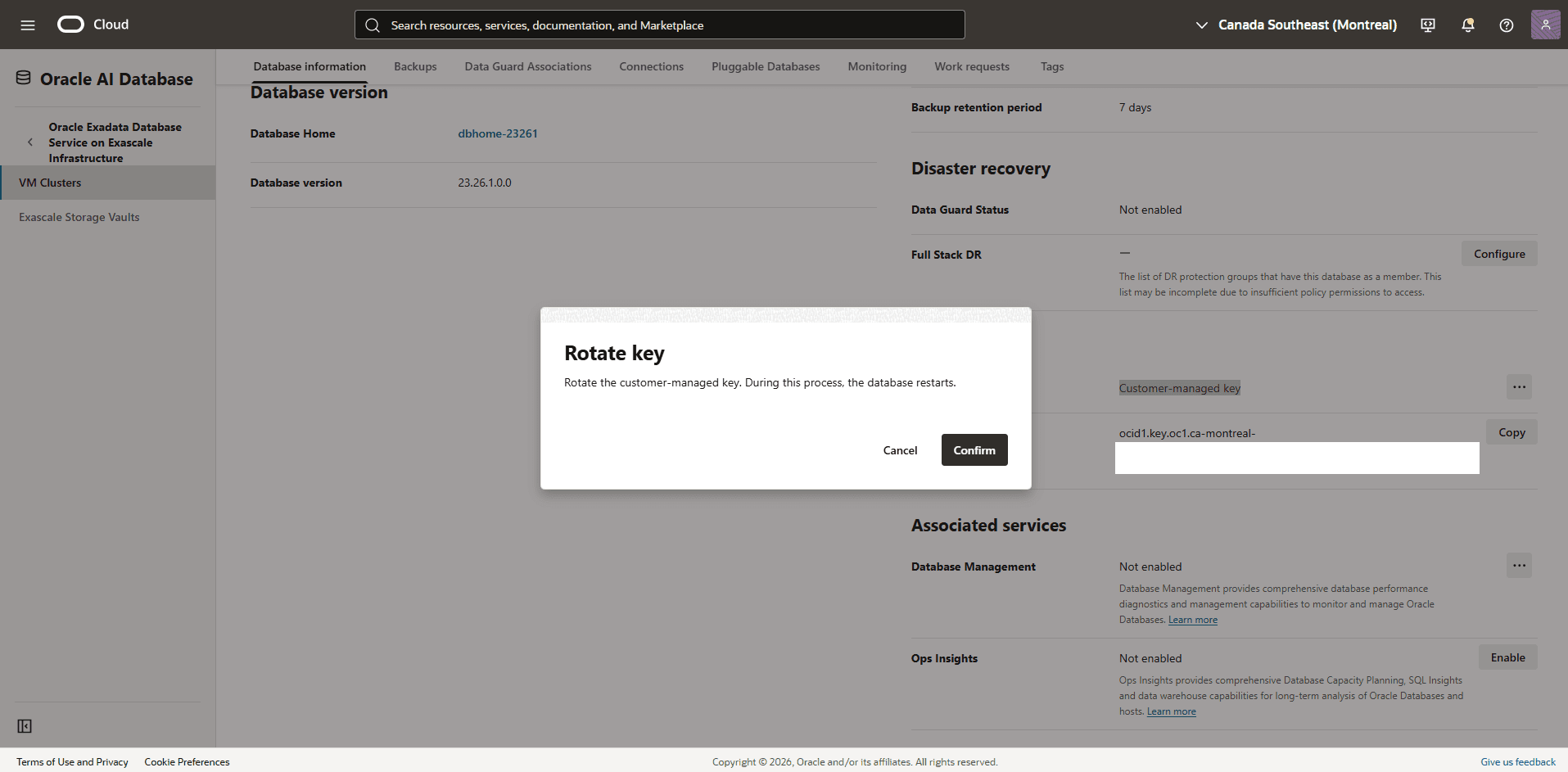
Task: Click the search magnifier icon
Action: tap(373, 25)
